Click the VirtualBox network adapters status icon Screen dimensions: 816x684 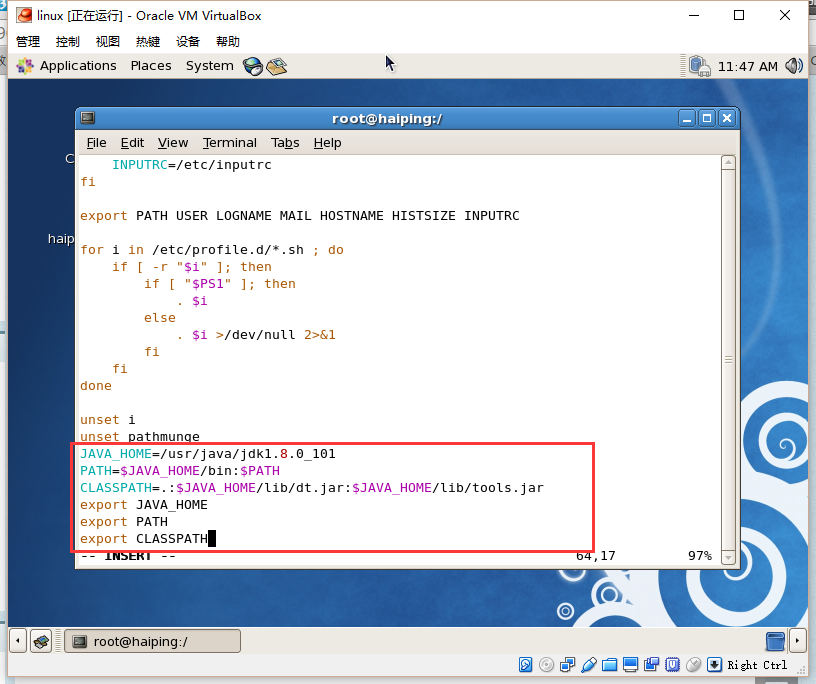click(x=567, y=665)
